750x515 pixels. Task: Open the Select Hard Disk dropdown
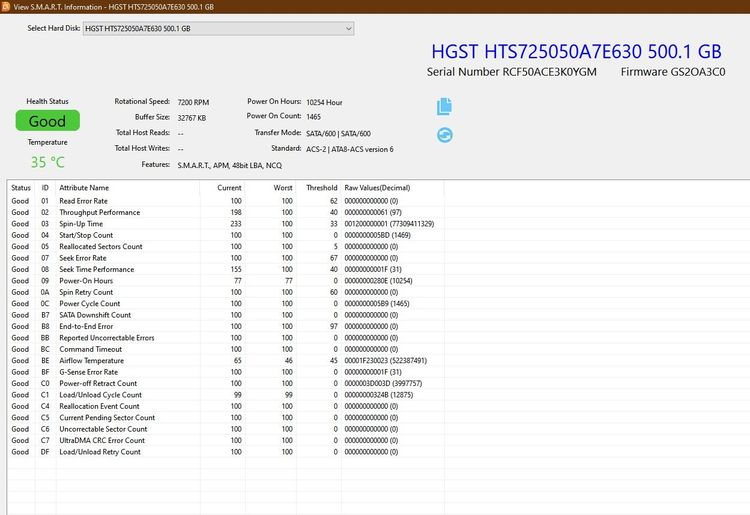218,29
